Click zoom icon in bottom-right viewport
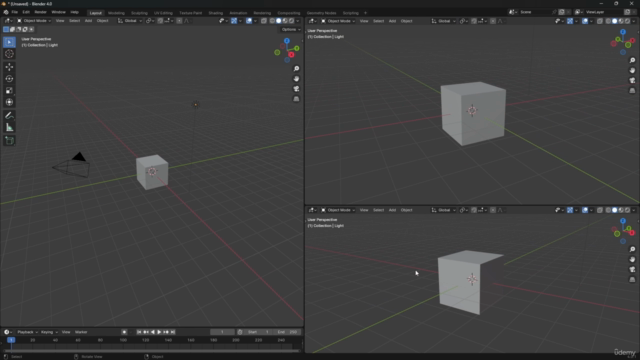This screenshot has height=360, width=640. point(632,249)
